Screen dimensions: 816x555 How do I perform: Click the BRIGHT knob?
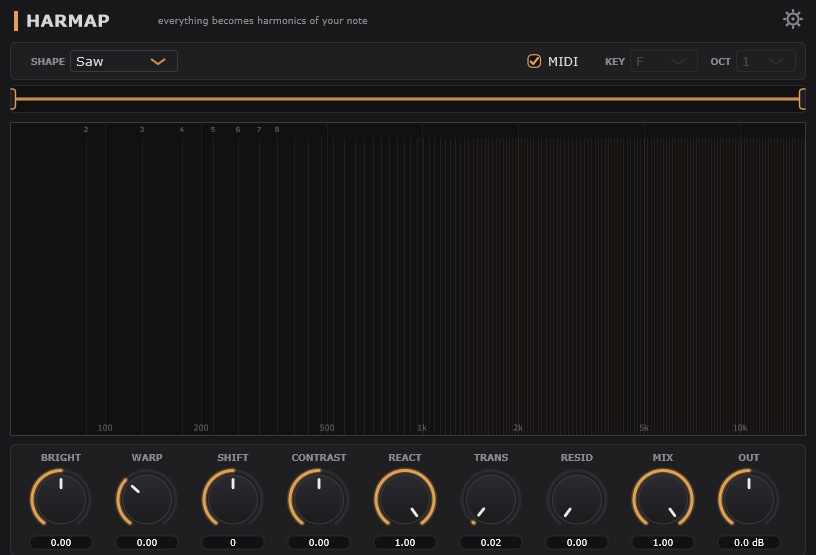[61, 498]
